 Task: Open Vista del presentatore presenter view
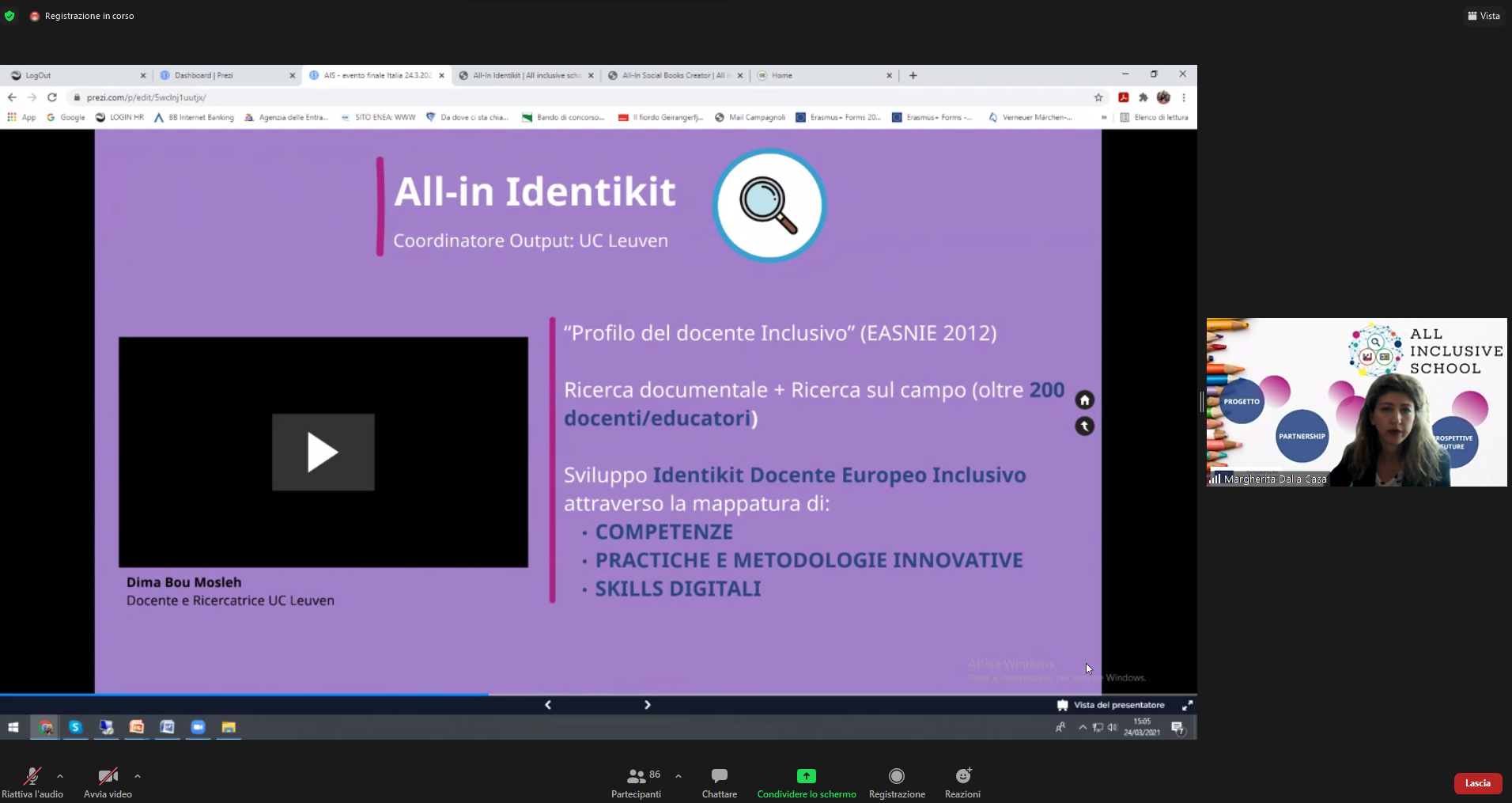pos(1111,705)
